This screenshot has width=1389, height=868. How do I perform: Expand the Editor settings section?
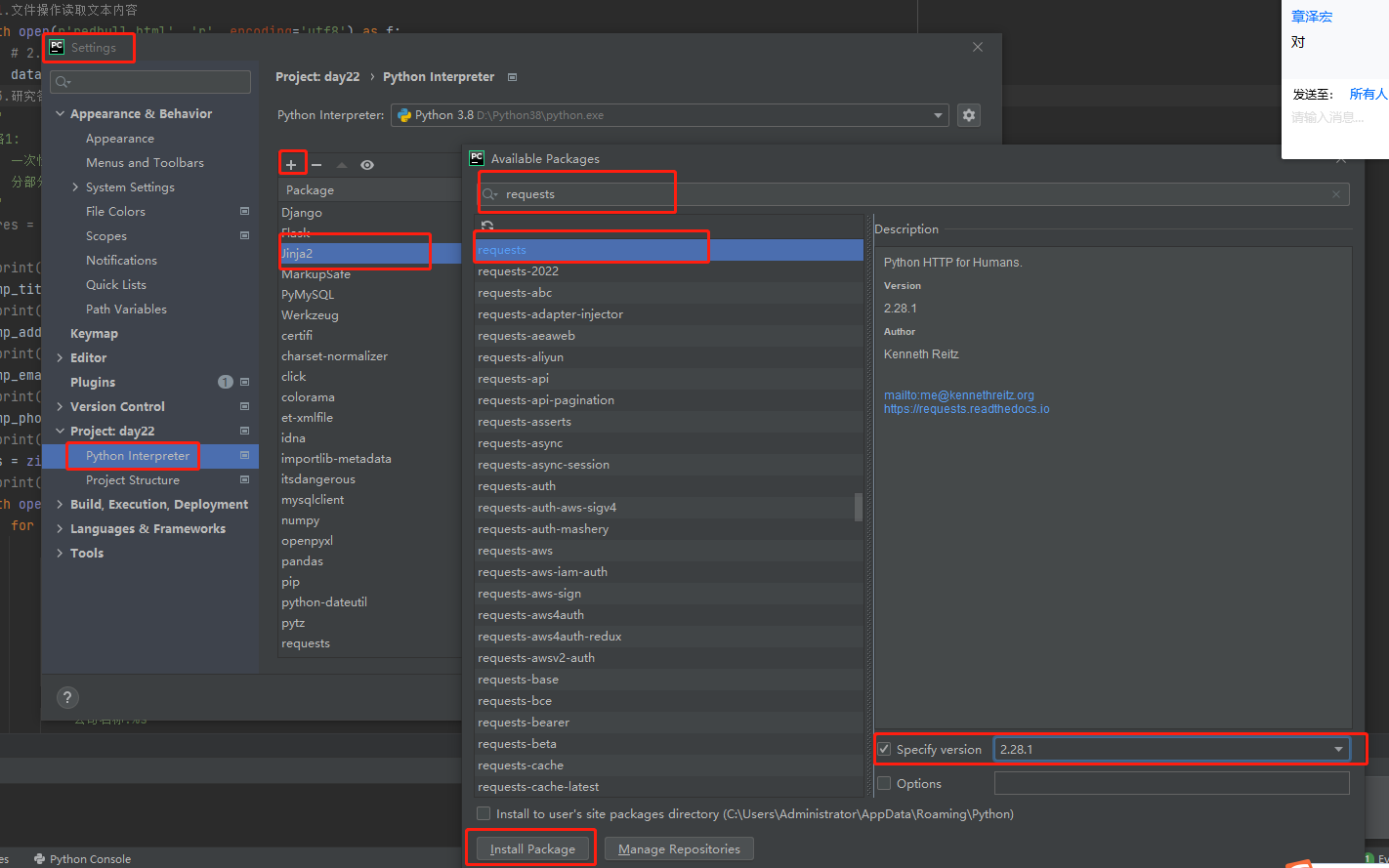[x=61, y=358]
